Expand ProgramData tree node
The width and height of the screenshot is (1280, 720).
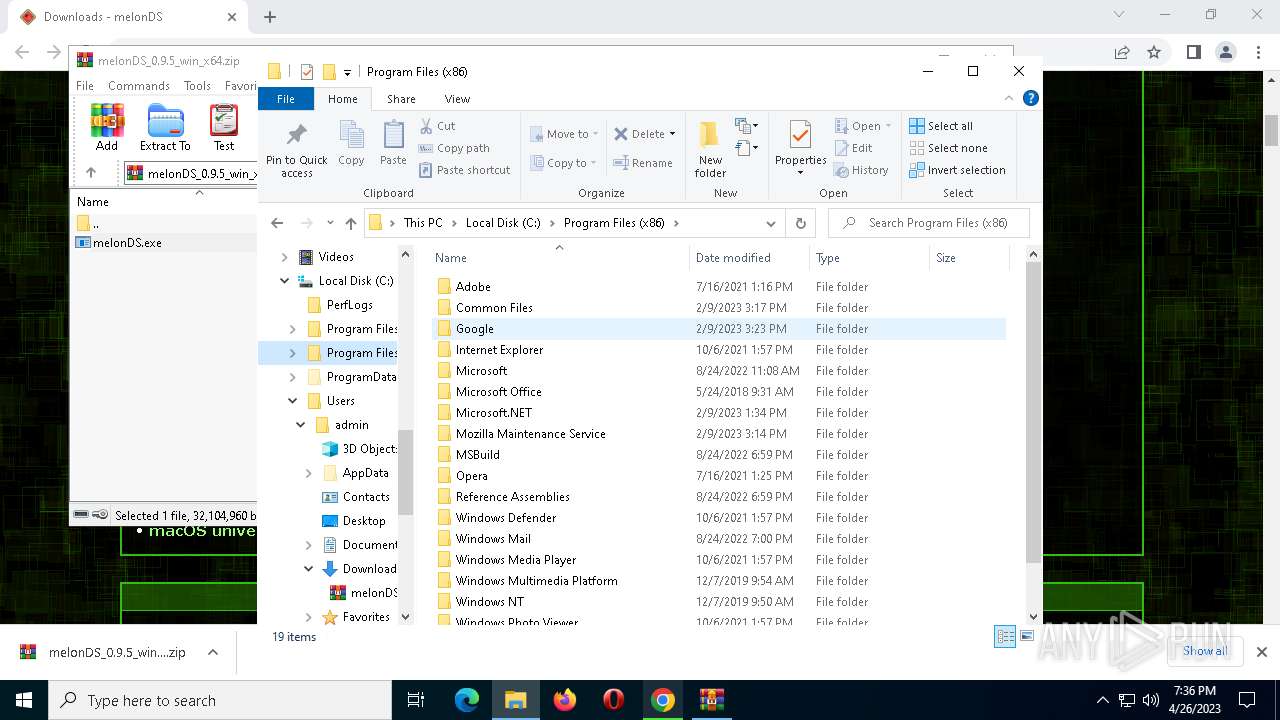point(293,377)
